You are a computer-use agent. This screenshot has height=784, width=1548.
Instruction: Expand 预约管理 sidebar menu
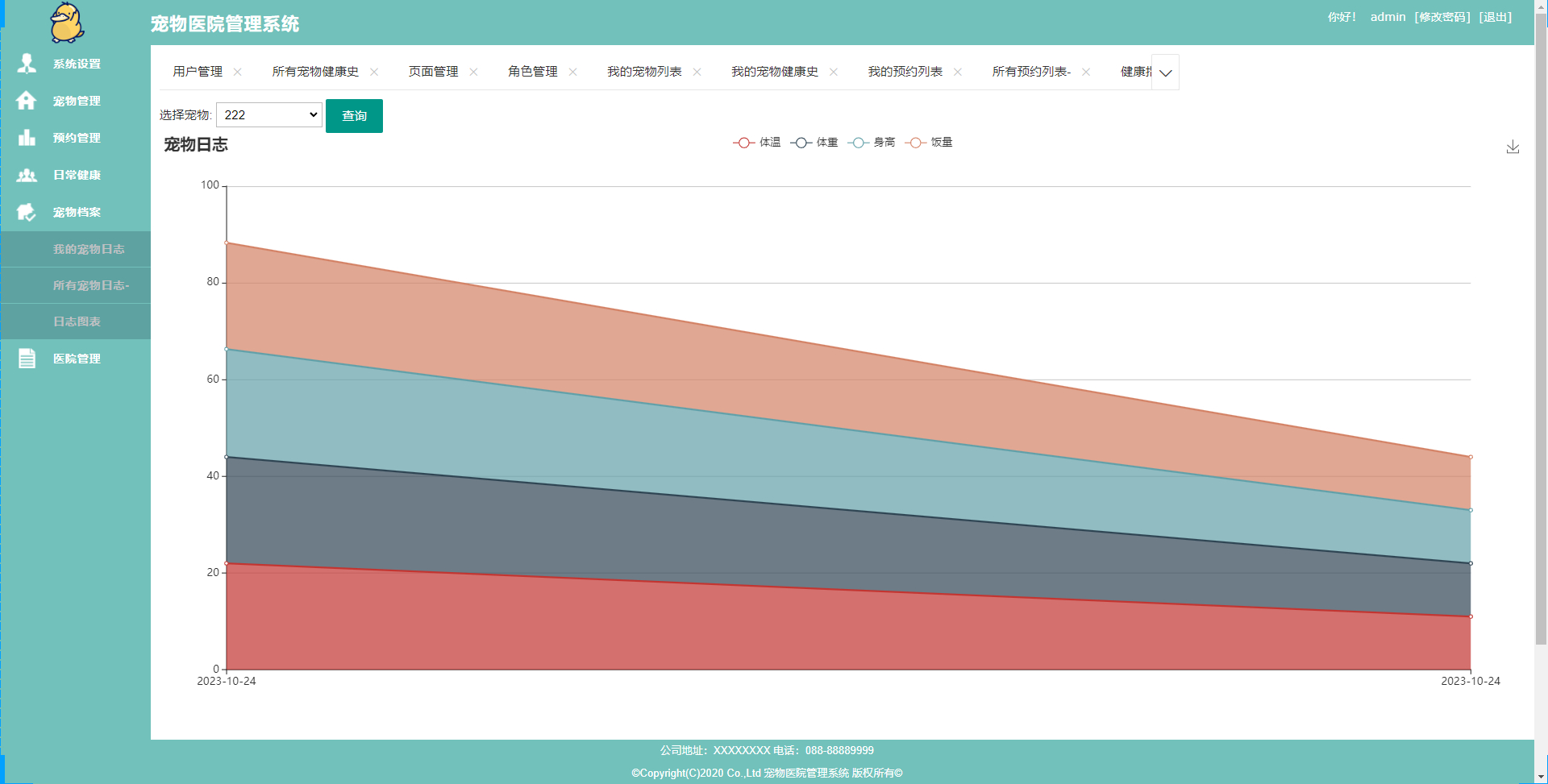[76, 138]
